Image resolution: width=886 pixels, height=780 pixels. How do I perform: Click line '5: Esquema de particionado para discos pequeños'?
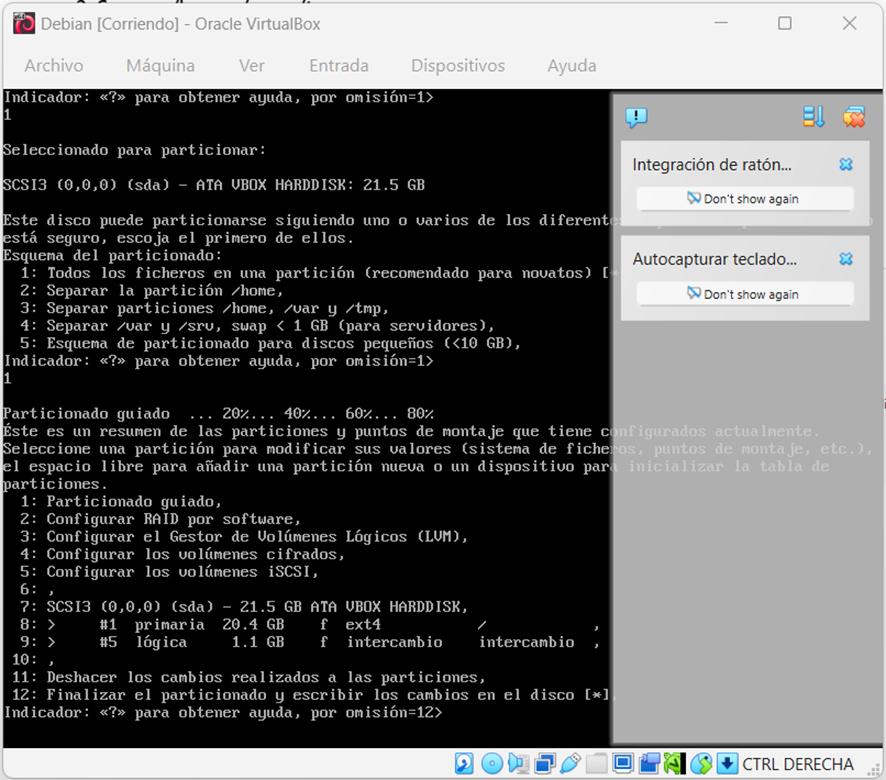coord(270,343)
